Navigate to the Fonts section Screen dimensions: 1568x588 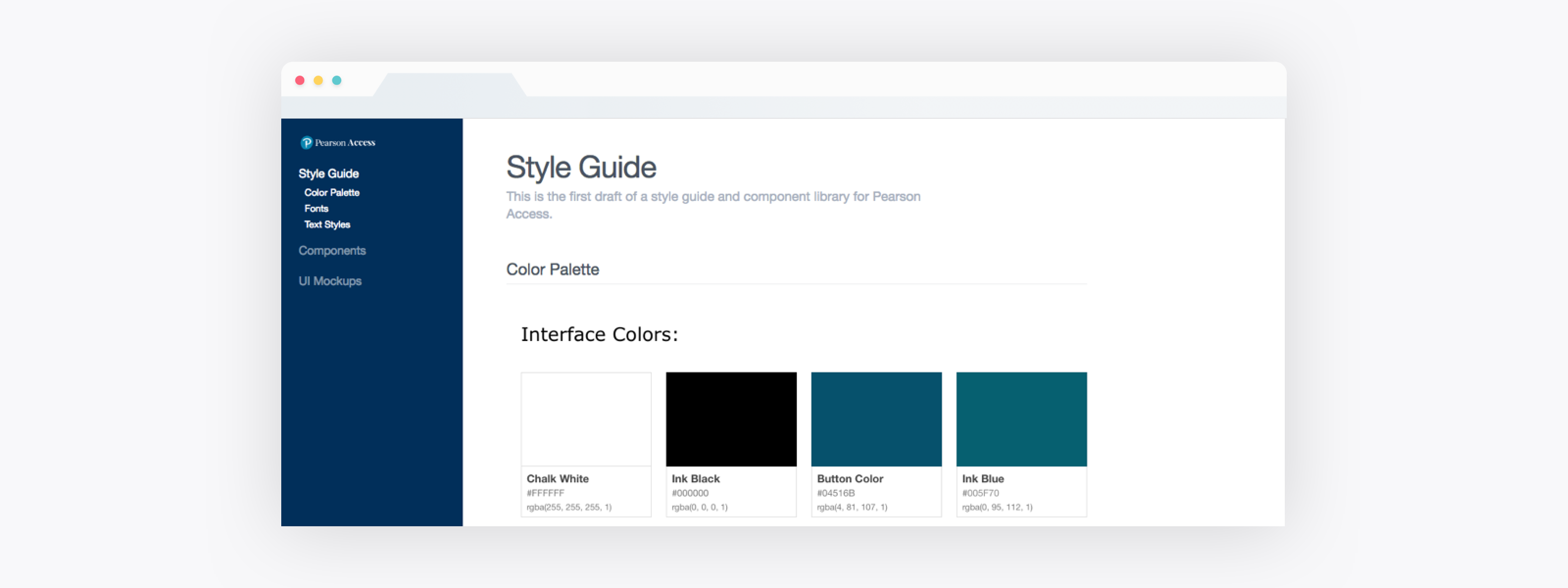point(317,208)
